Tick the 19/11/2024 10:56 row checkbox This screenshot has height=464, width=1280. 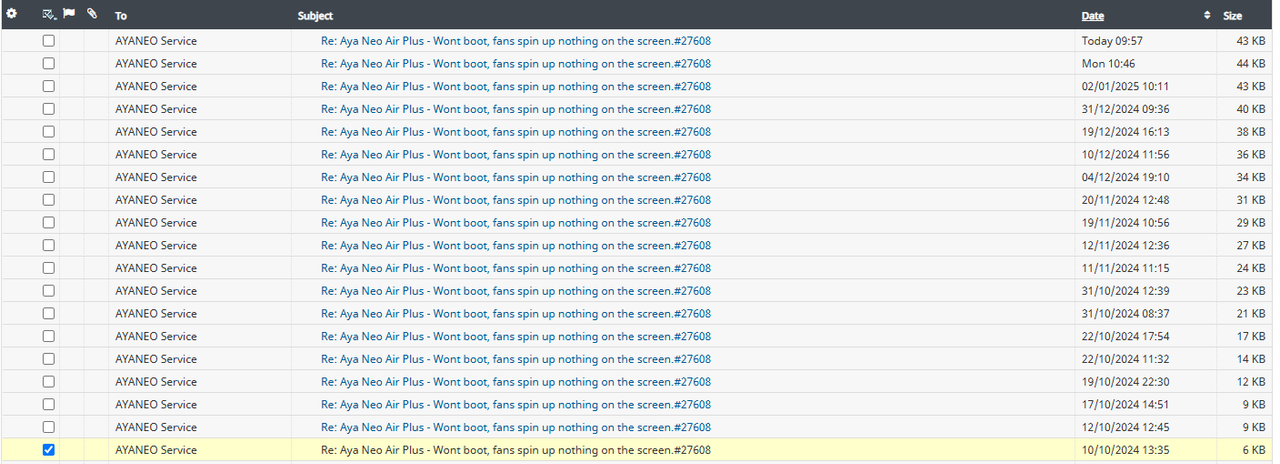tap(48, 222)
